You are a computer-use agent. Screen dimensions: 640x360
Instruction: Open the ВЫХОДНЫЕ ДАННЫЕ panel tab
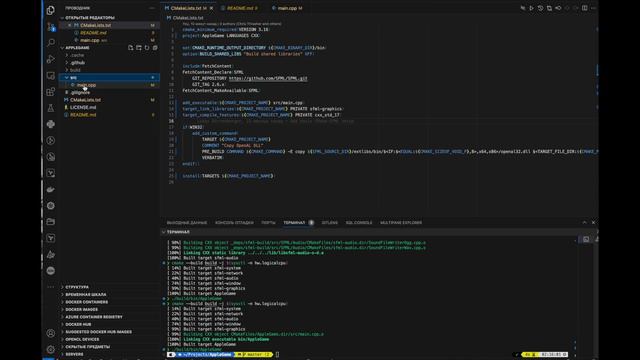(x=187, y=223)
